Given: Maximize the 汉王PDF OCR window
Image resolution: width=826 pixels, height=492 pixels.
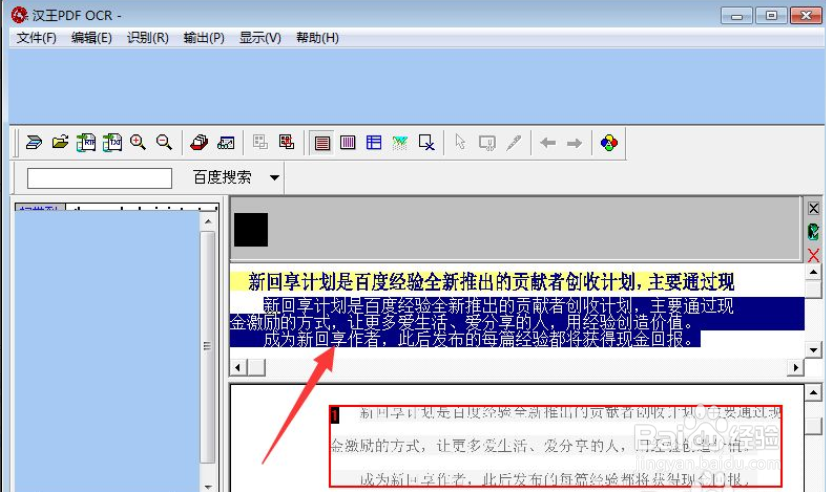Looking at the screenshot, I should pos(771,16).
